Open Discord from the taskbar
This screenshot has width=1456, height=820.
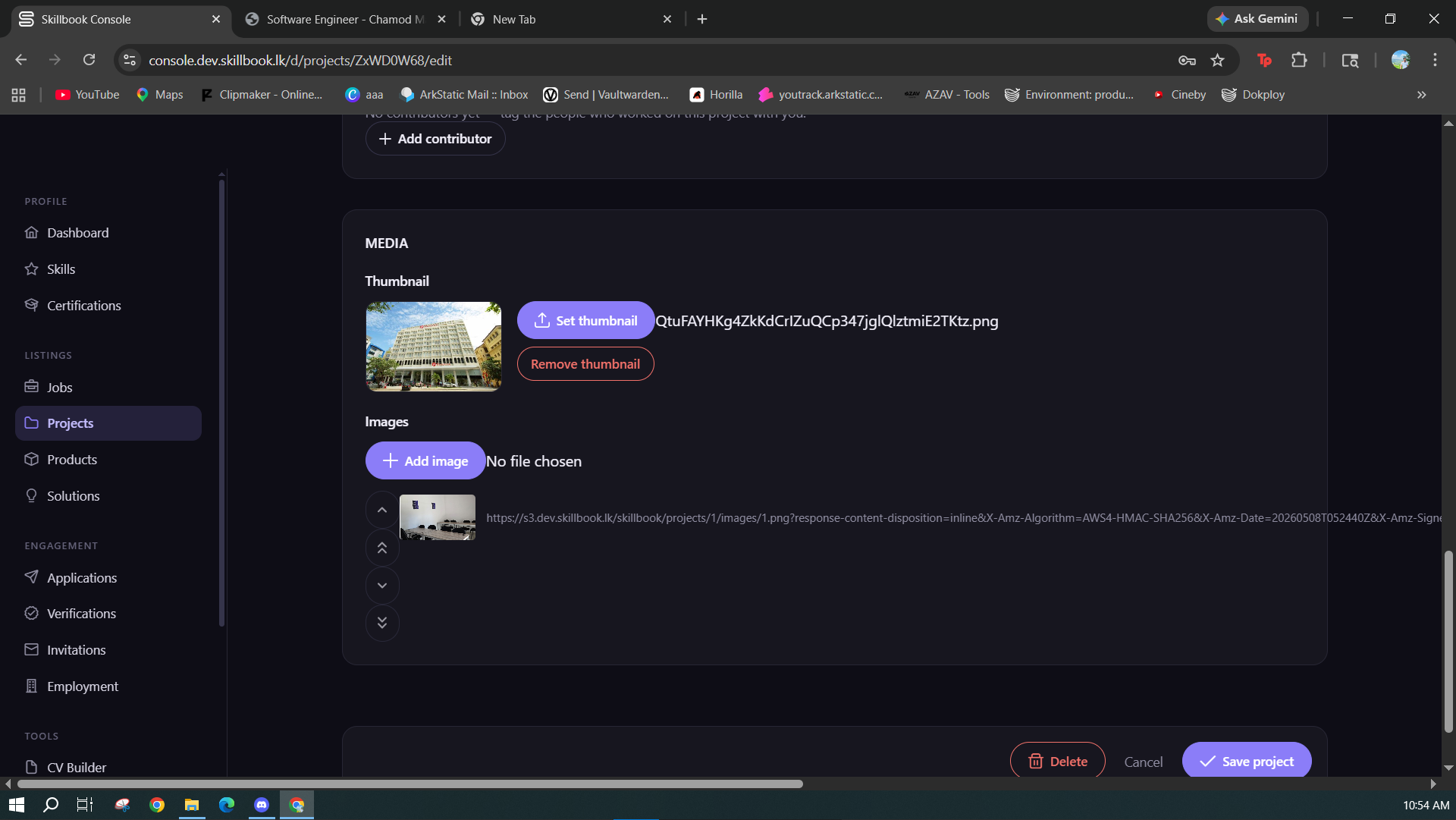[x=262, y=805]
